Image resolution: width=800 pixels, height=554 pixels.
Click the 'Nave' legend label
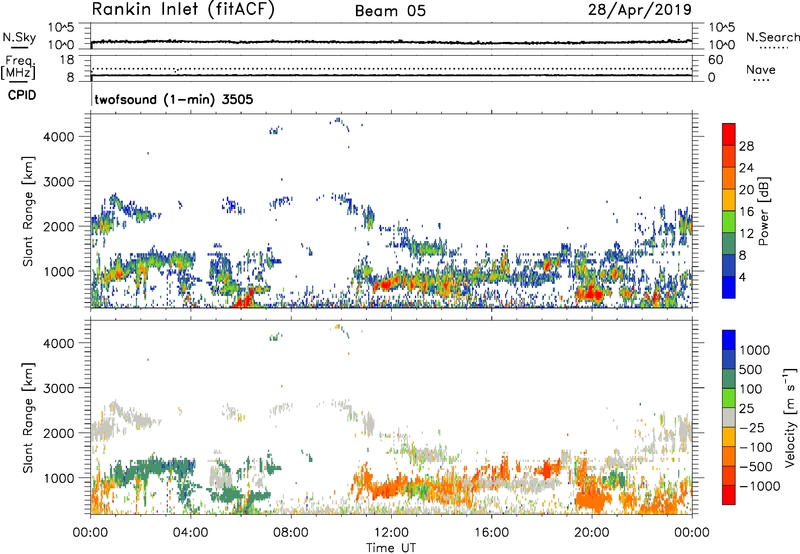click(x=761, y=70)
